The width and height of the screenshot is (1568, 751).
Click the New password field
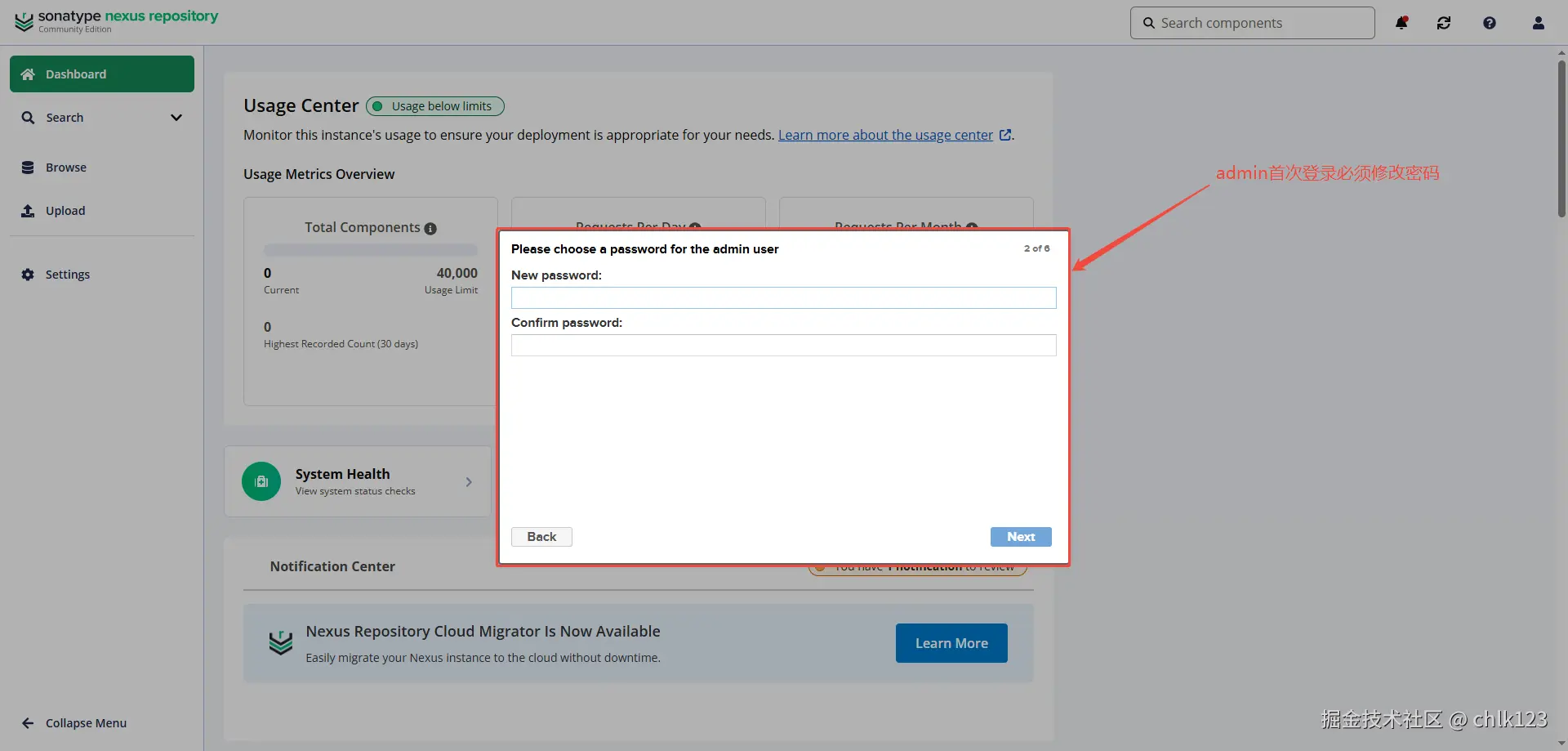coord(784,297)
